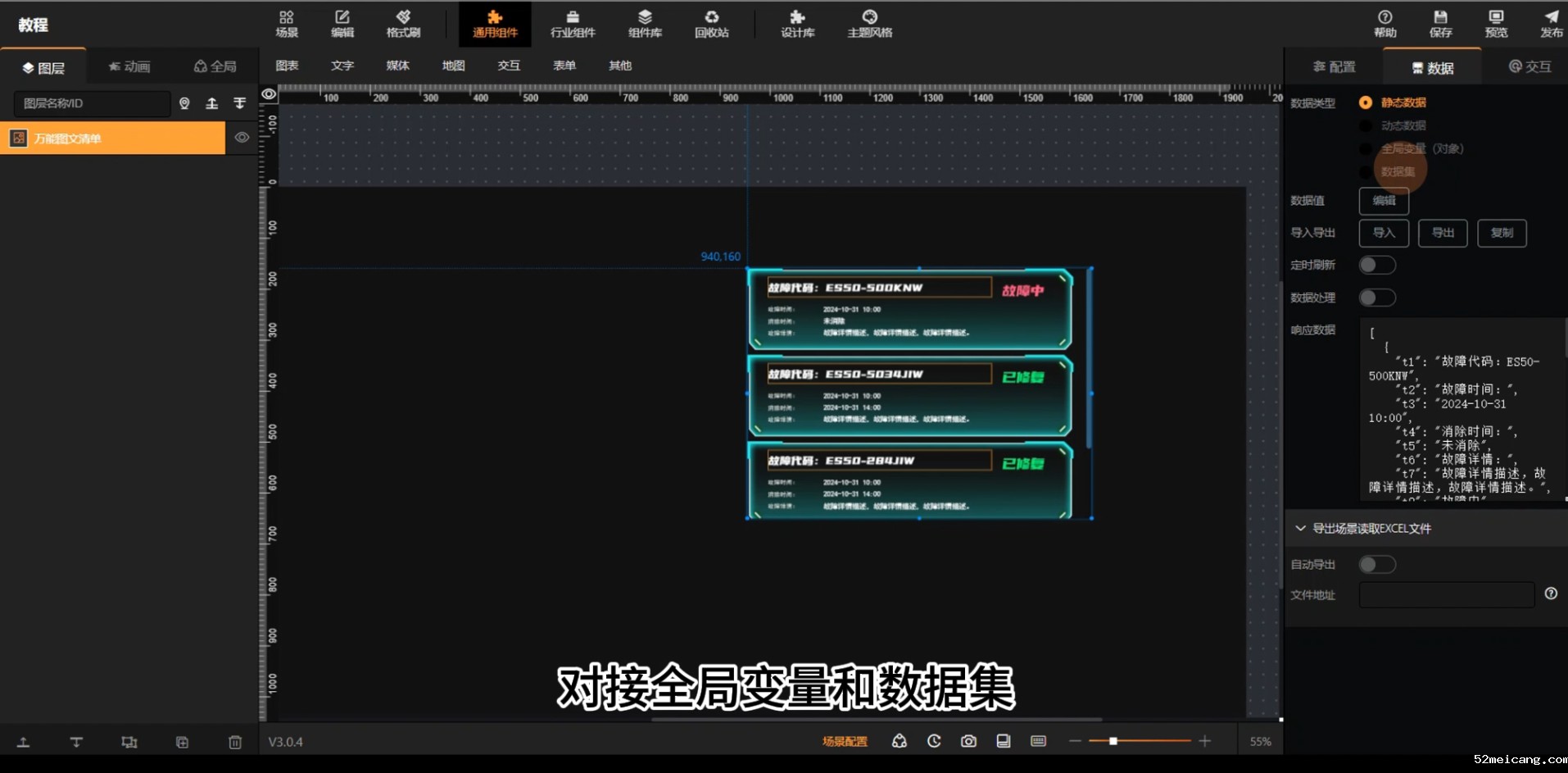Open the 图表 component category menu
This screenshot has width=1568, height=773.
point(287,66)
